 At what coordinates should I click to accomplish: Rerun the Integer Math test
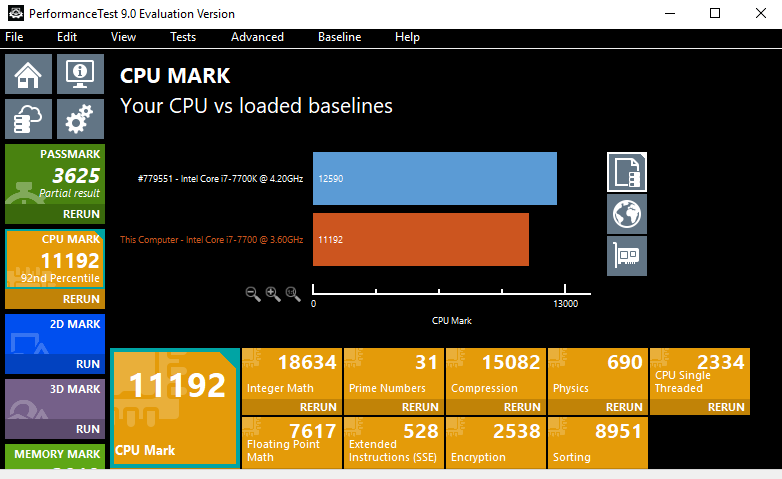318,407
